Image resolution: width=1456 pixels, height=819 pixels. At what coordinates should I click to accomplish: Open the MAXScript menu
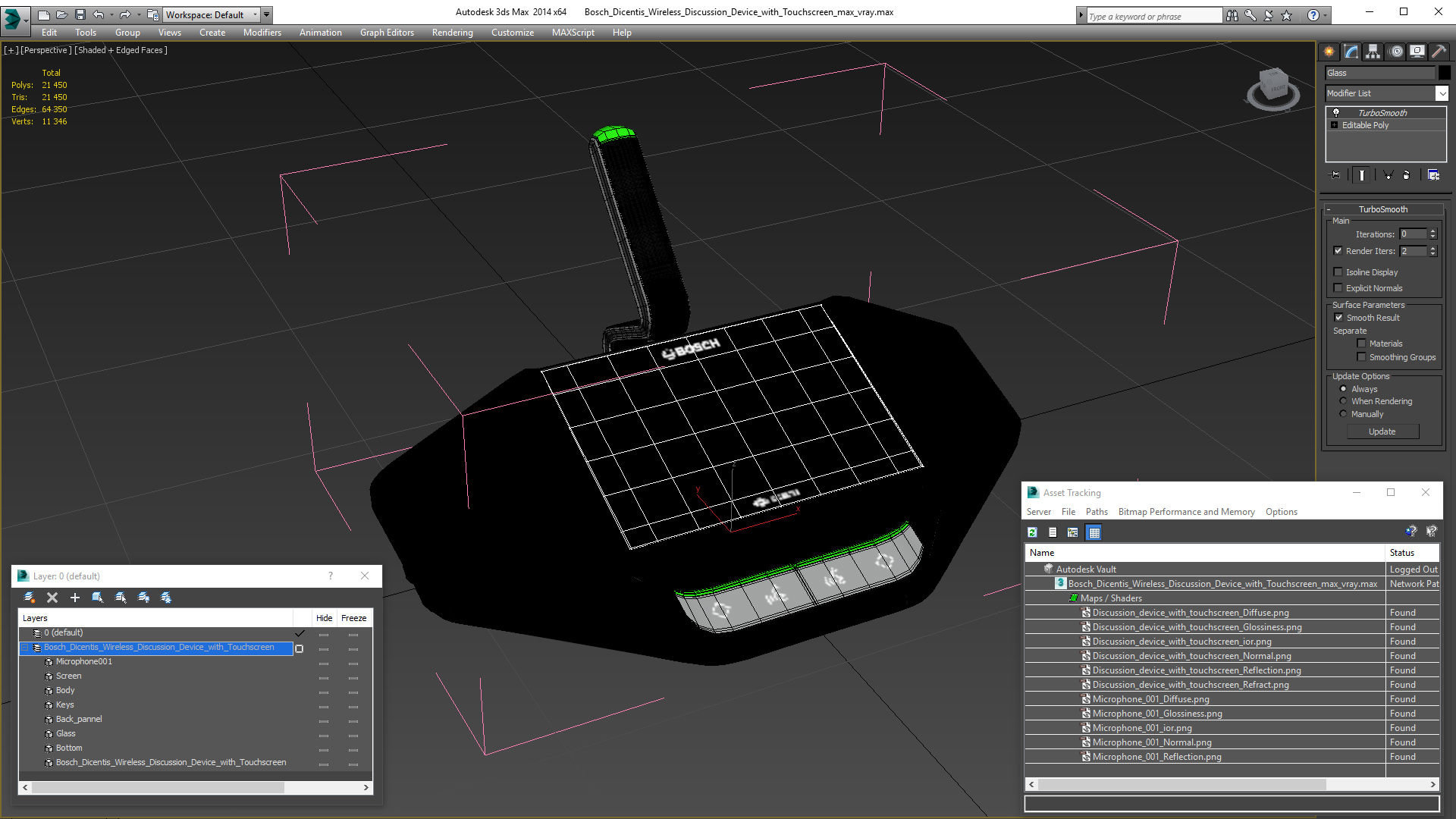click(x=573, y=33)
